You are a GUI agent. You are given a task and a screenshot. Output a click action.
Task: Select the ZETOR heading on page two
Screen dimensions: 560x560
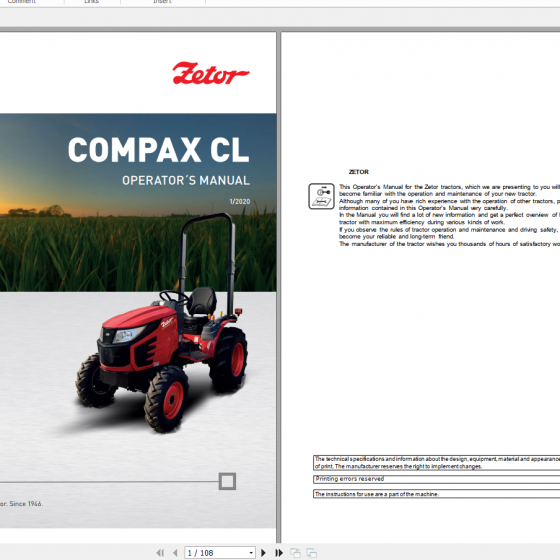coord(359,172)
